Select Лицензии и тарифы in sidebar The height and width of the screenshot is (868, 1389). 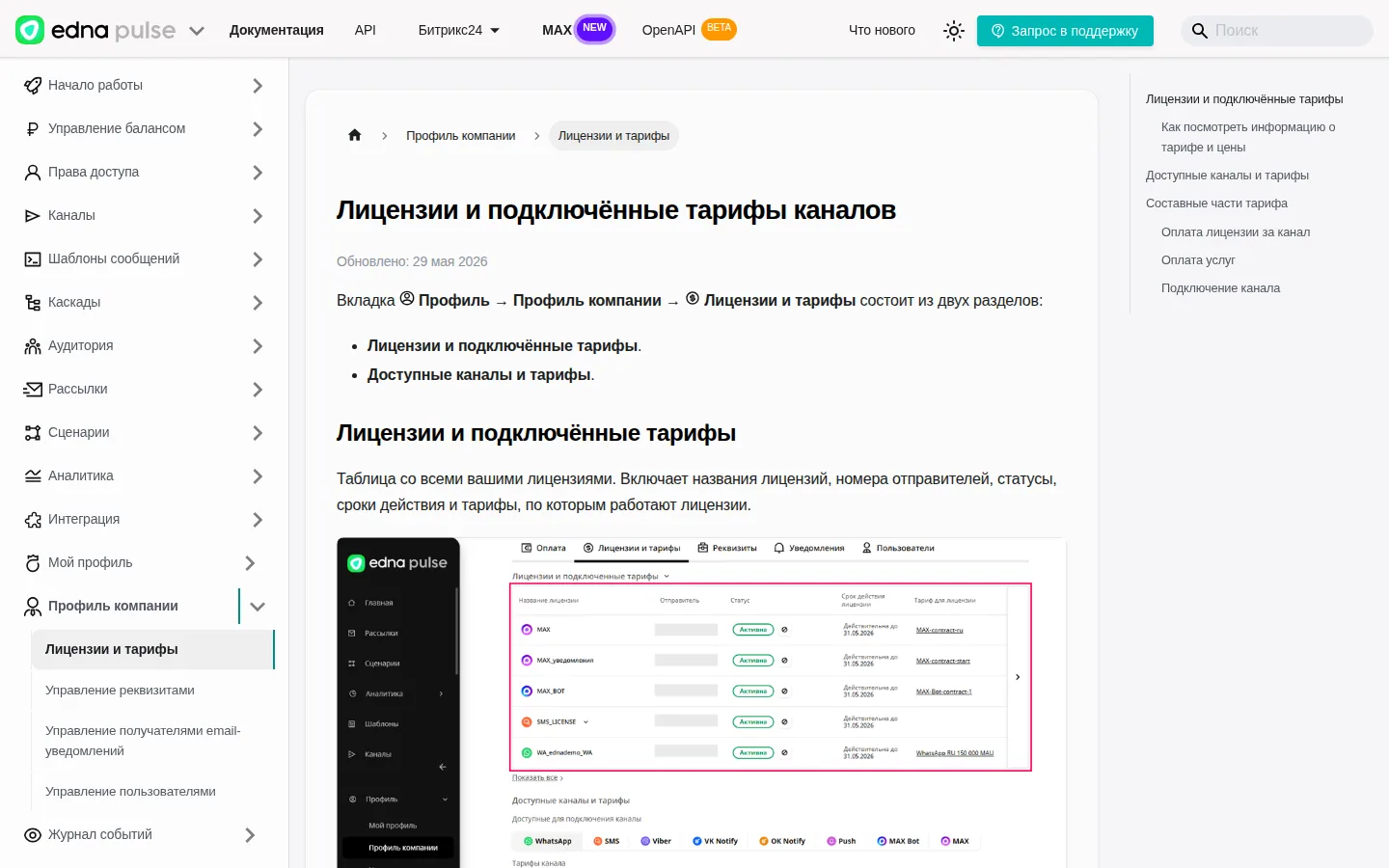(x=152, y=649)
